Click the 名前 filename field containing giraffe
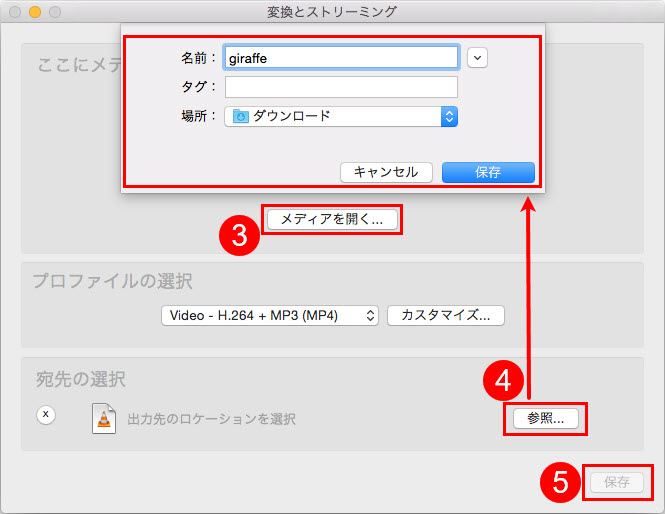The width and height of the screenshot is (665, 514). pyautogui.click(x=341, y=58)
